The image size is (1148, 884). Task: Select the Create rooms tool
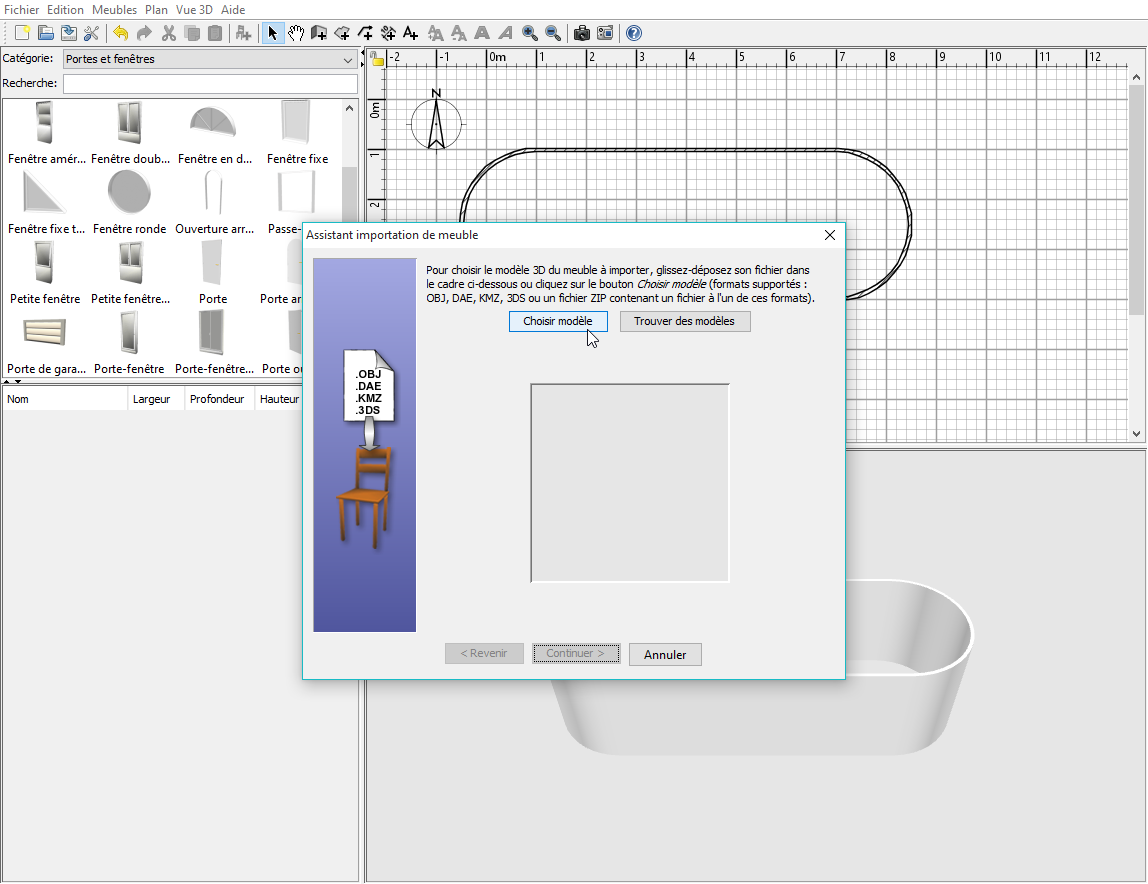tap(342, 33)
